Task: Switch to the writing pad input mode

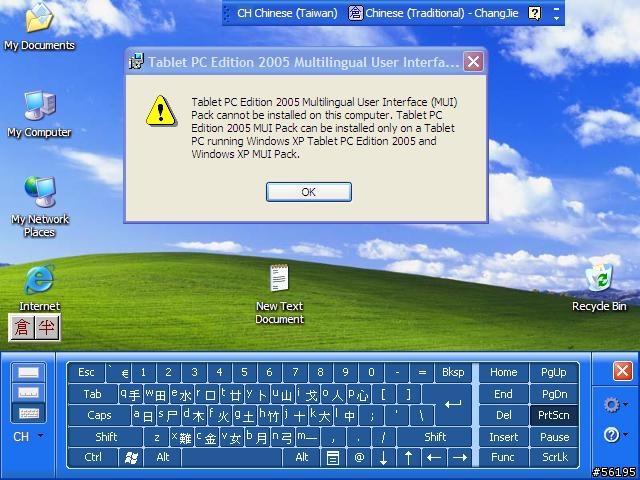Action: tap(28, 372)
